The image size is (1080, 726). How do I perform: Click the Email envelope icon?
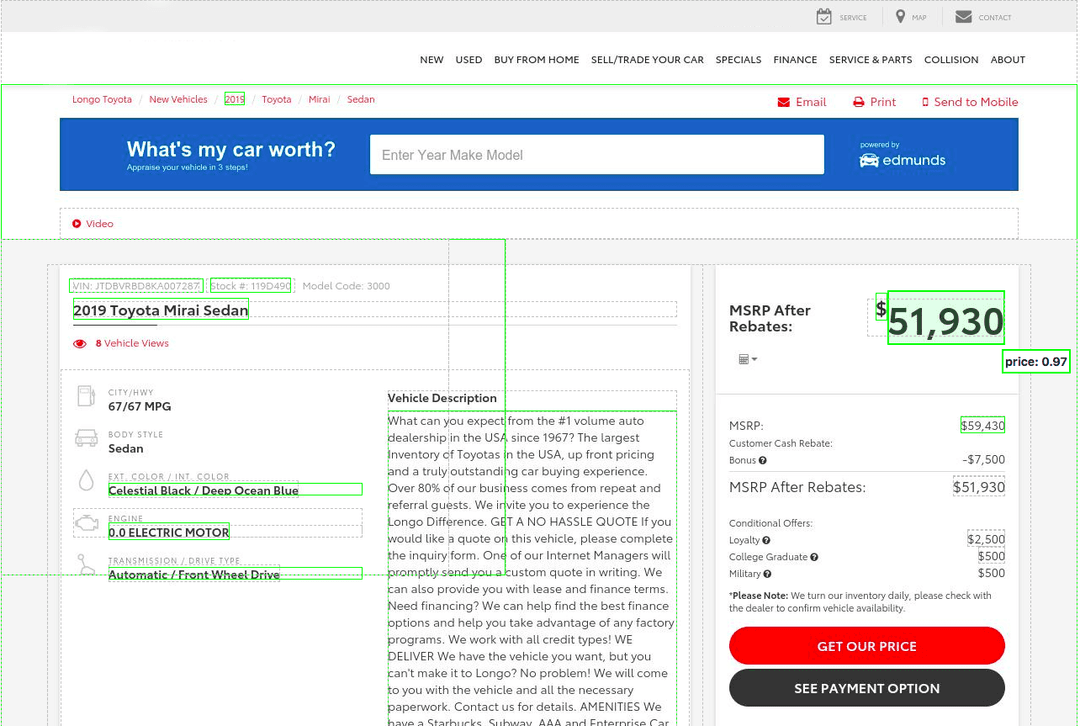point(784,102)
